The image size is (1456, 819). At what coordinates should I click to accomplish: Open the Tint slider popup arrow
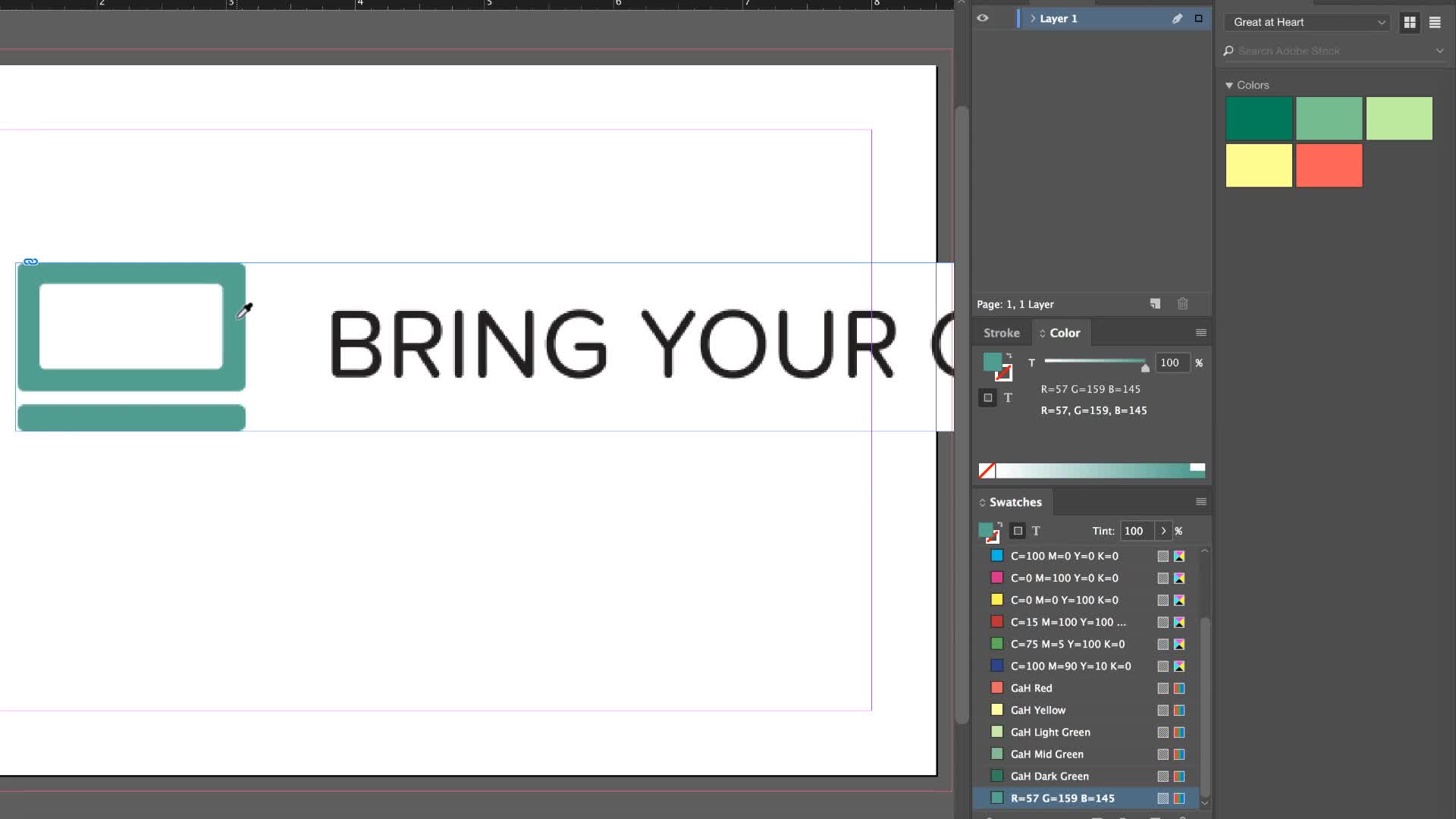tap(1163, 531)
